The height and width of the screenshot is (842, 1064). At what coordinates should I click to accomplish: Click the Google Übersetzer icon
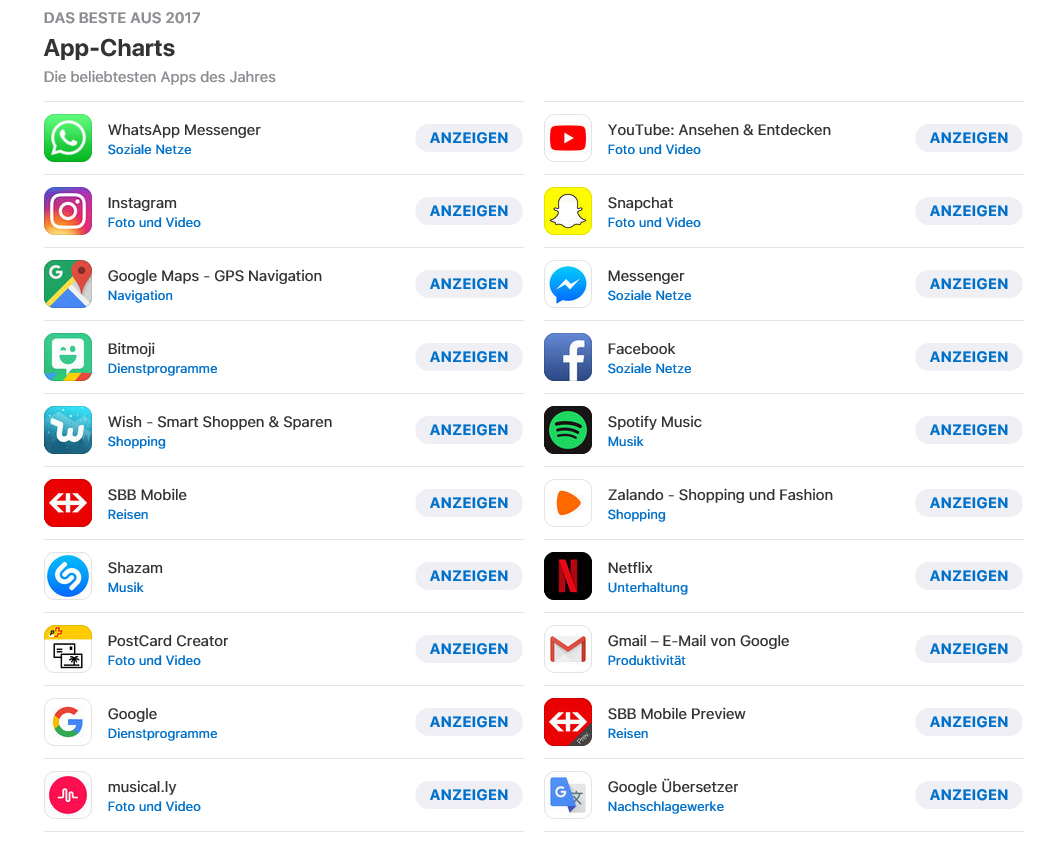pyautogui.click(x=568, y=795)
